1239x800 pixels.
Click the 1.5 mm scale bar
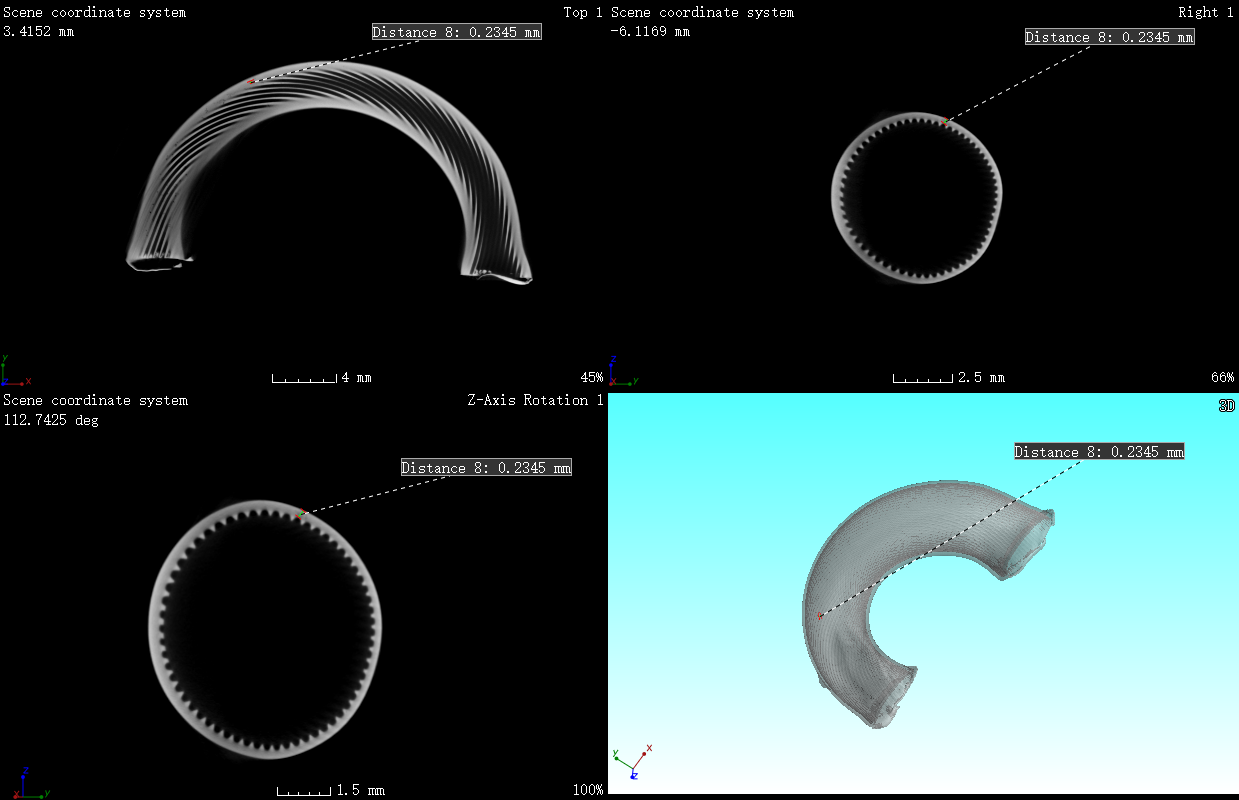click(303, 790)
